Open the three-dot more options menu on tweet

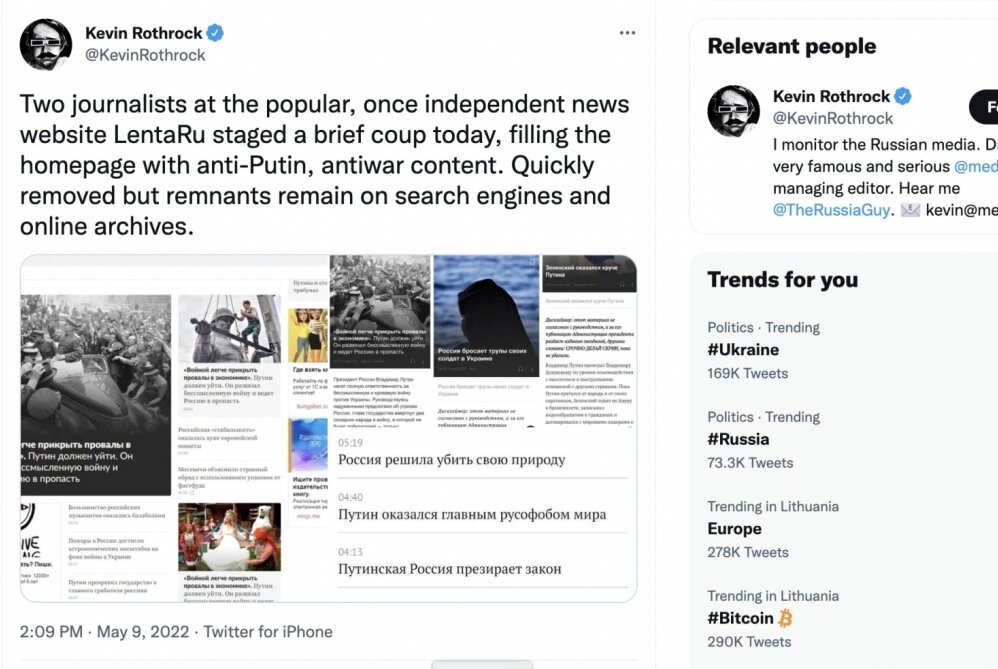click(x=627, y=32)
